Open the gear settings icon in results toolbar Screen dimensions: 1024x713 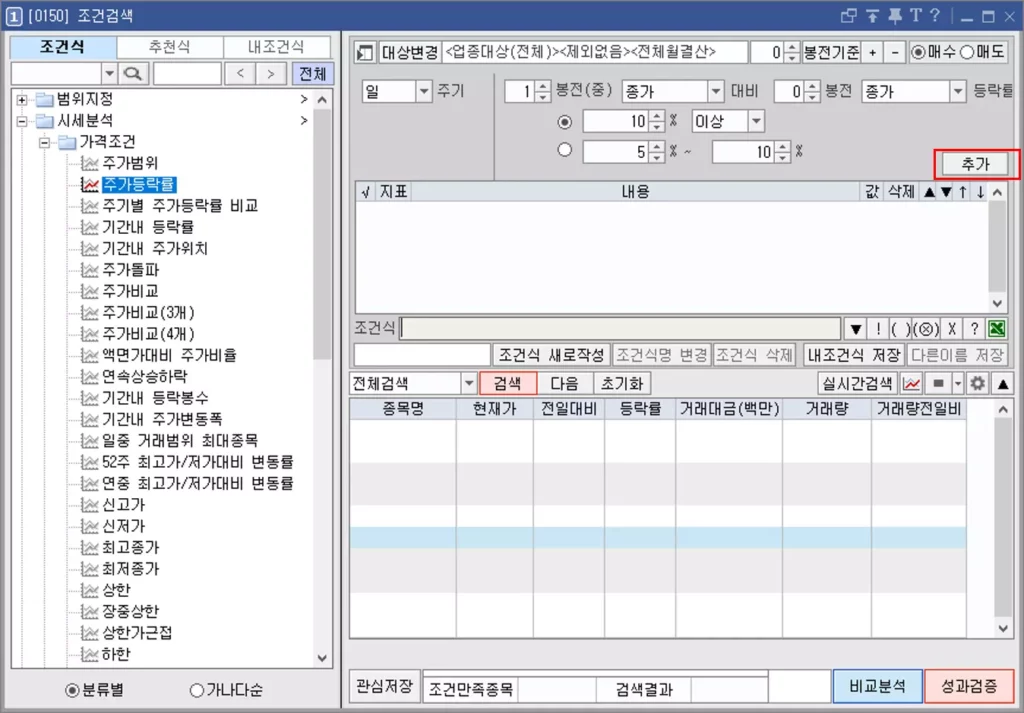[x=977, y=383]
